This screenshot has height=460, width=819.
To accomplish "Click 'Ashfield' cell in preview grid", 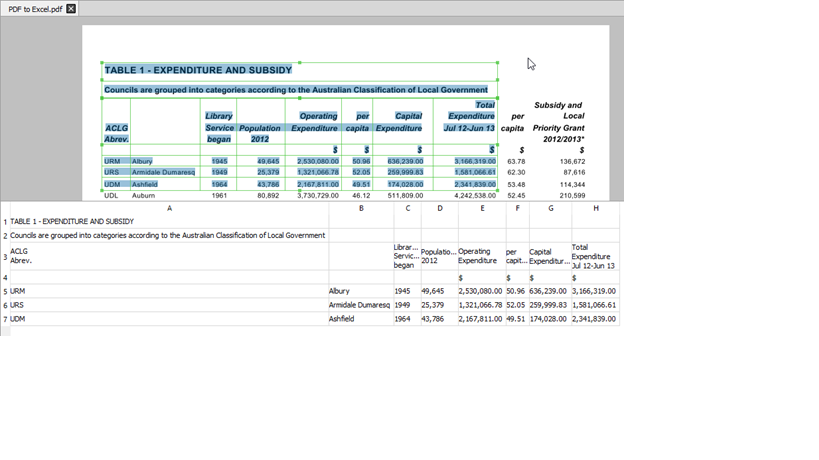I will point(361,319).
